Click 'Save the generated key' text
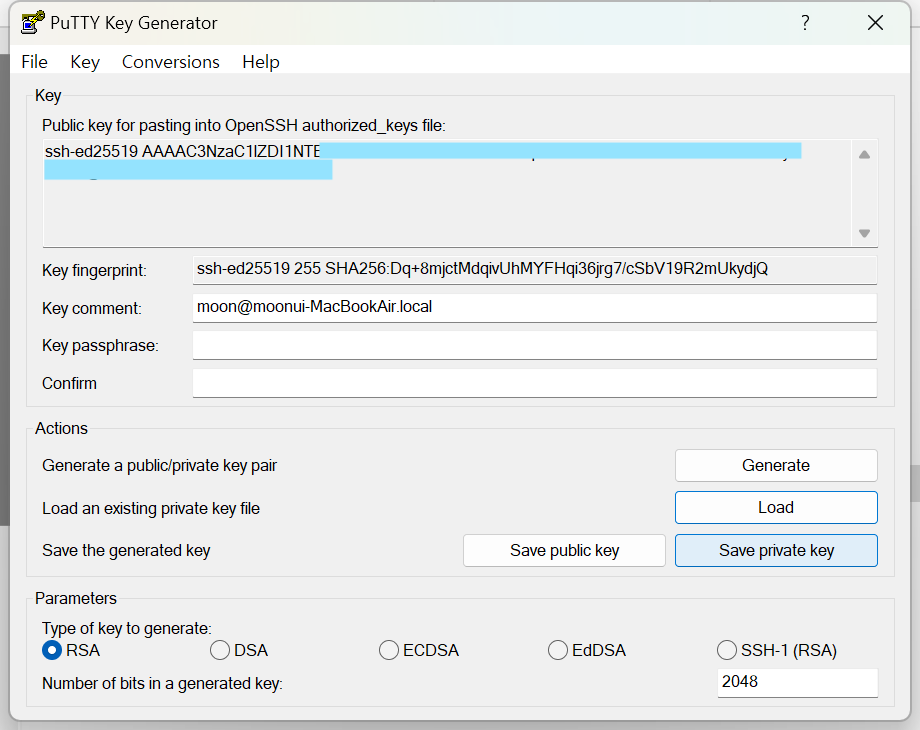This screenshot has width=920, height=730. [x=126, y=550]
